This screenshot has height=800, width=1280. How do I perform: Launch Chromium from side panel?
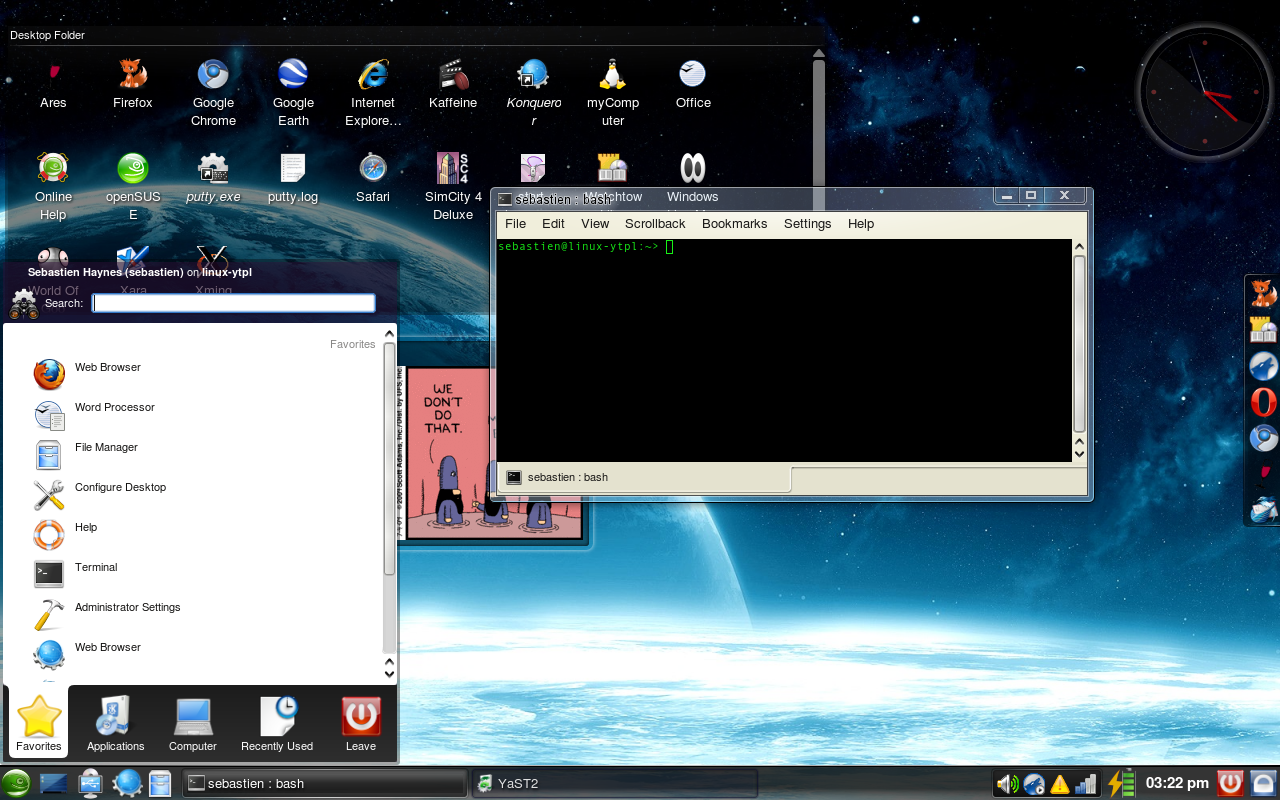click(x=1264, y=438)
